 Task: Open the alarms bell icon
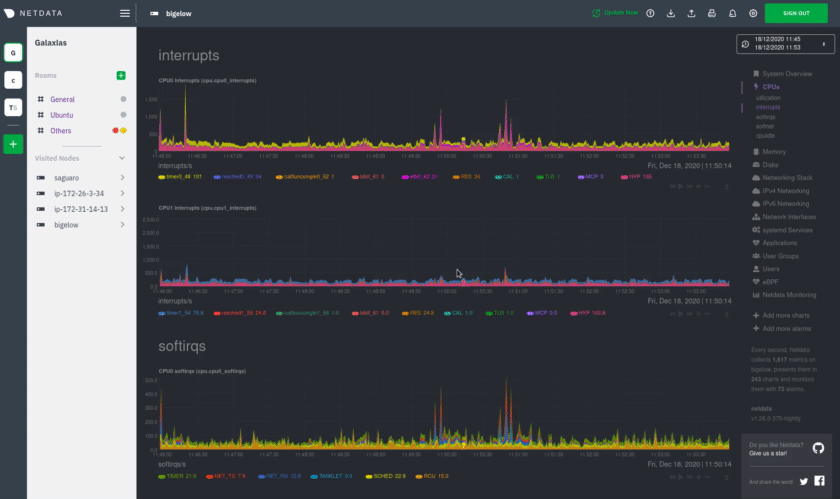click(x=732, y=13)
